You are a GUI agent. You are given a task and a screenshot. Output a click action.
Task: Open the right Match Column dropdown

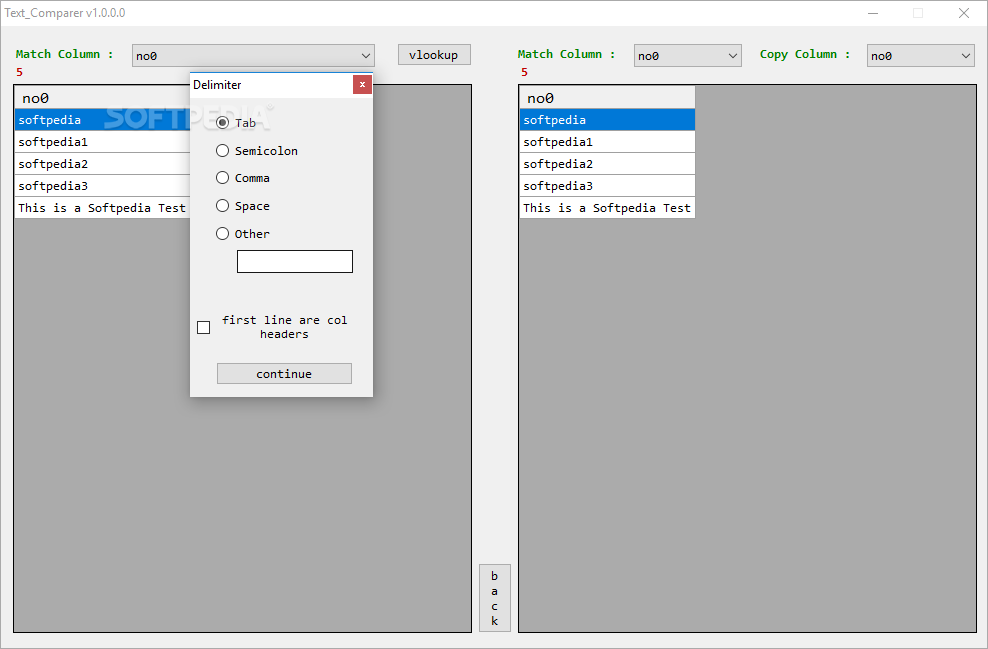coord(687,55)
